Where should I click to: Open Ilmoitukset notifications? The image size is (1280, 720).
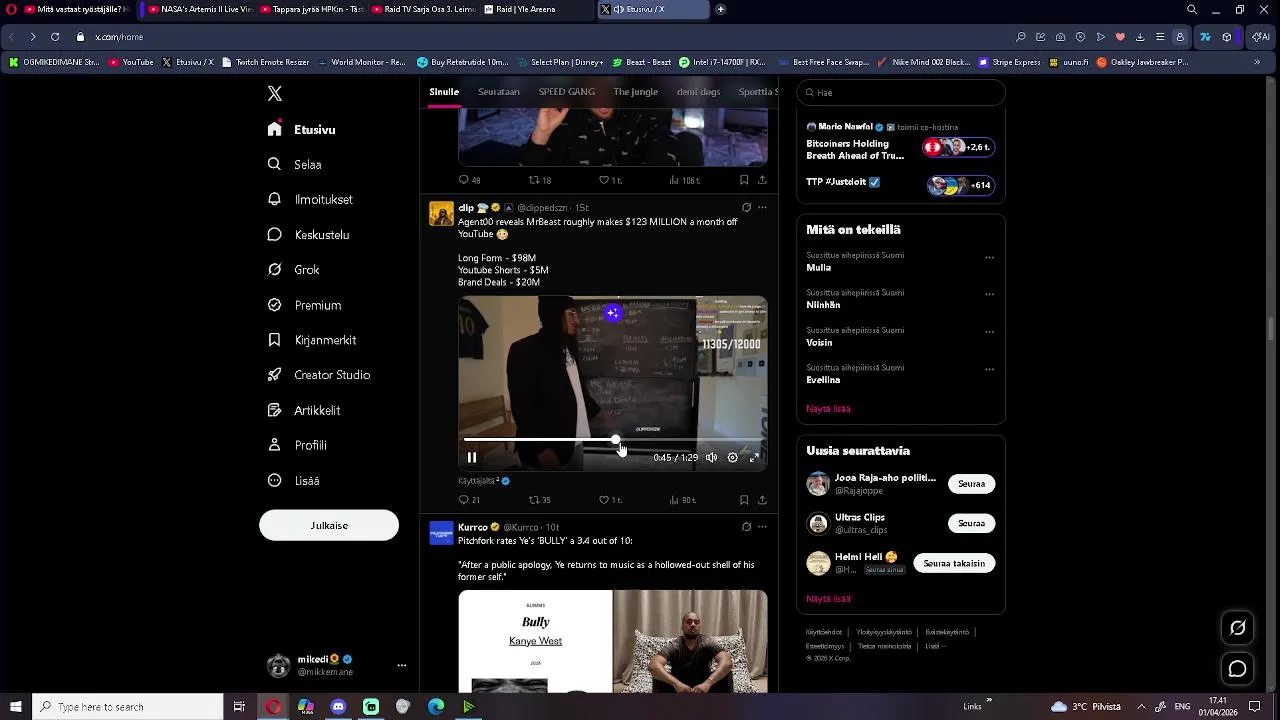310,200
